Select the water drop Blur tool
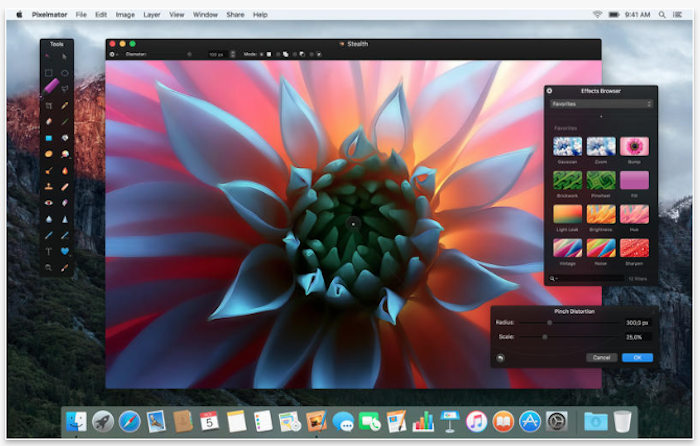 49,219
